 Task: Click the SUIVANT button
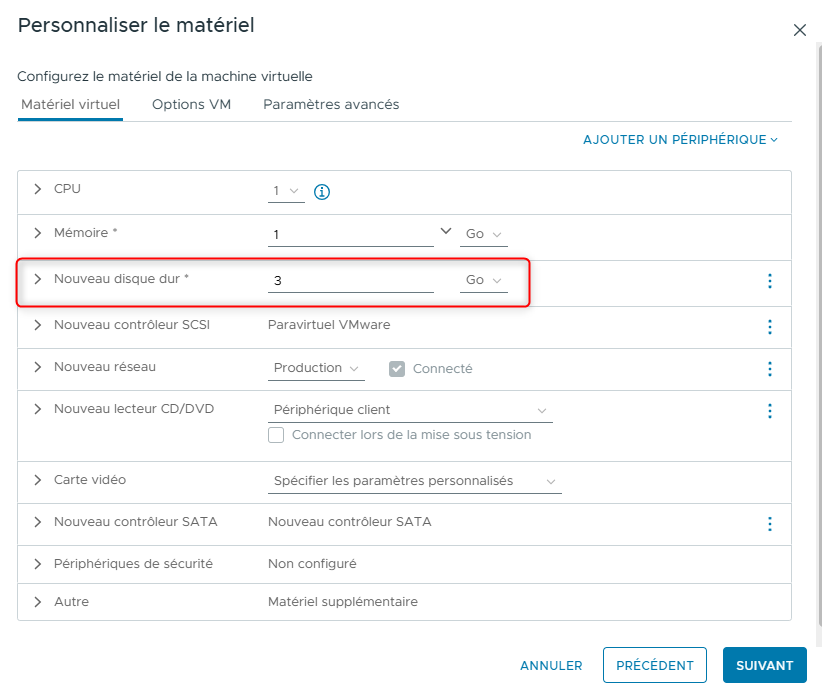pyautogui.click(x=764, y=665)
